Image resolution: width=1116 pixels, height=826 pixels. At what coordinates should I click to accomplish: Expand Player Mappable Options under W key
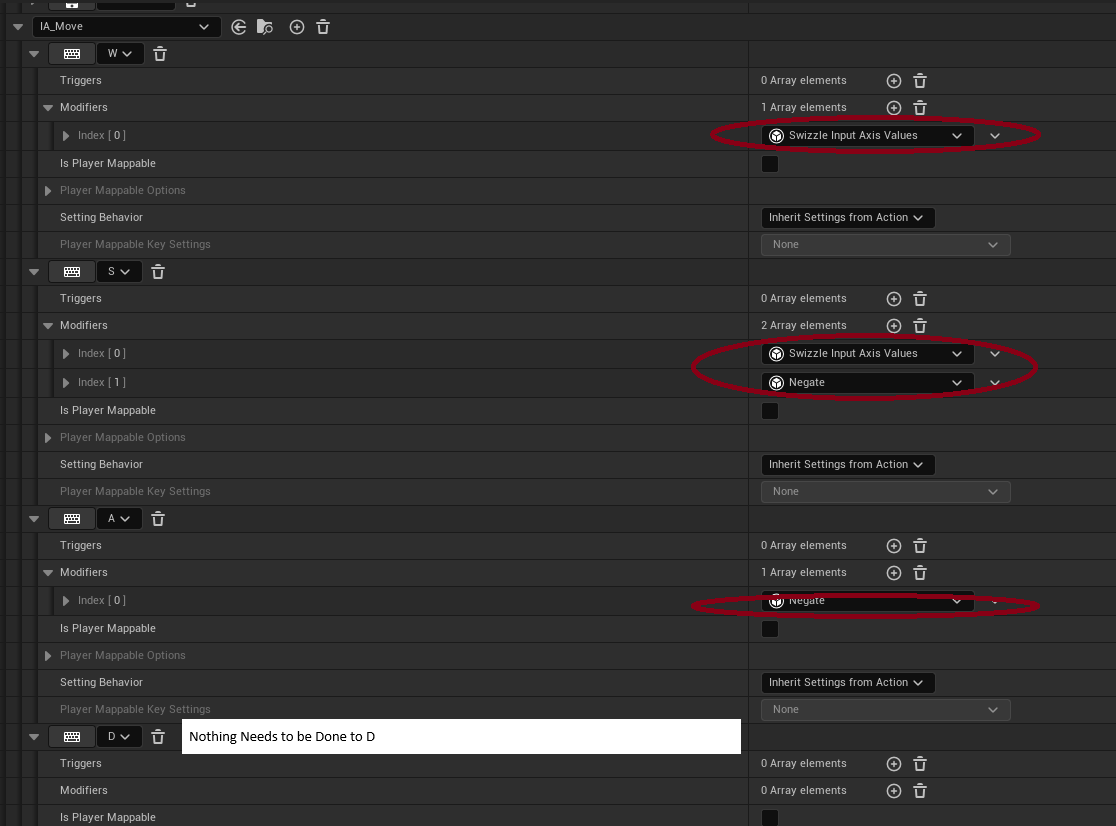[x=48, y=191]
